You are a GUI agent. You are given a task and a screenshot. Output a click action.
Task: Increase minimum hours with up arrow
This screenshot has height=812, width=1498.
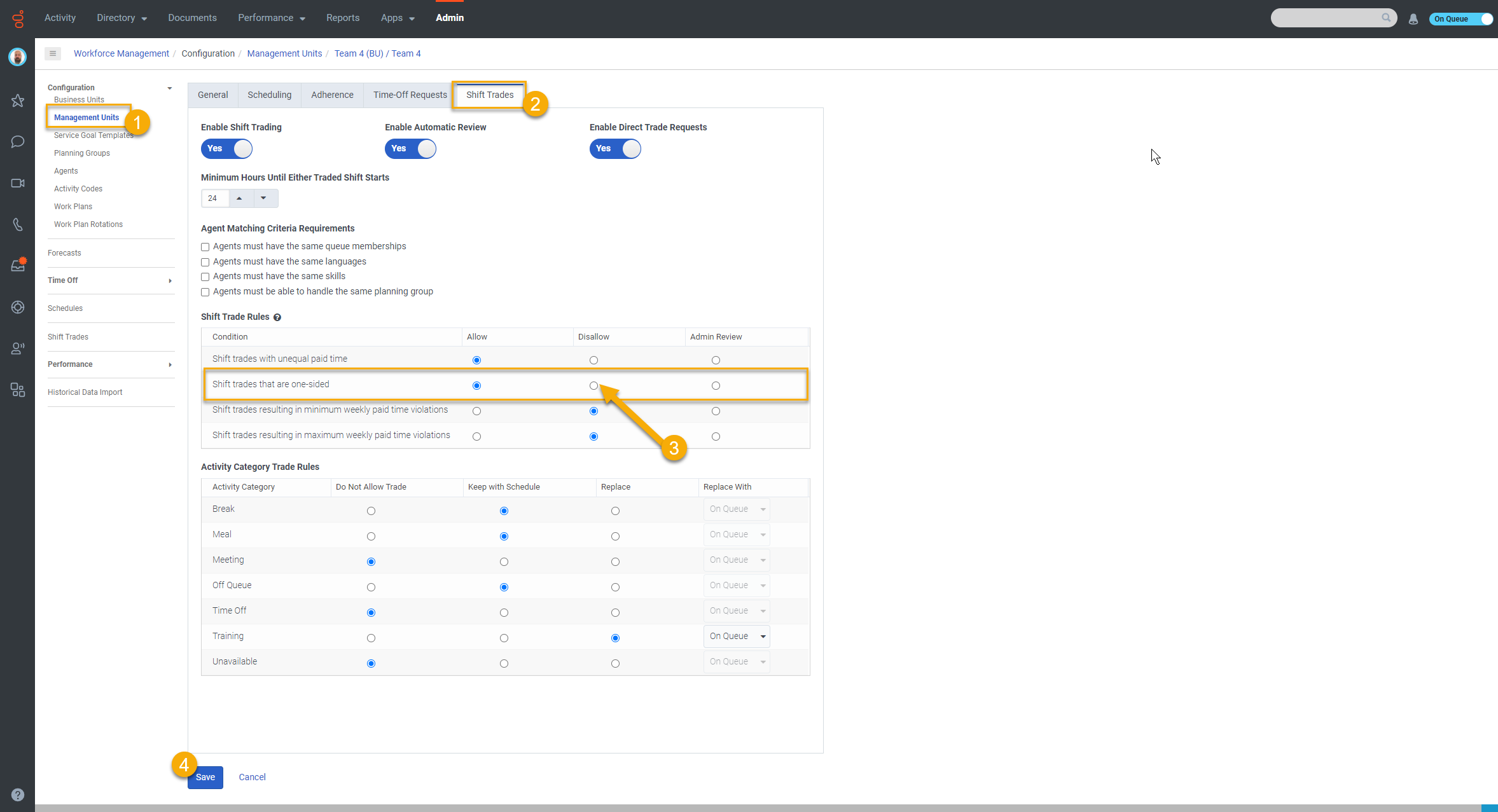click(x=240, y=198)
